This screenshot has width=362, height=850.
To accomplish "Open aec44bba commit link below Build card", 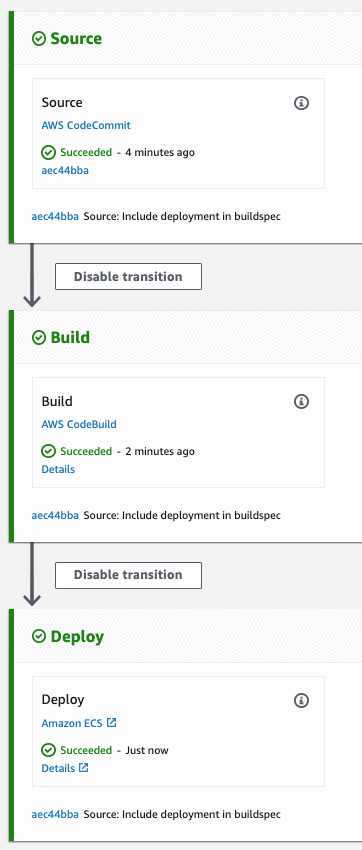I will point(55,515).
